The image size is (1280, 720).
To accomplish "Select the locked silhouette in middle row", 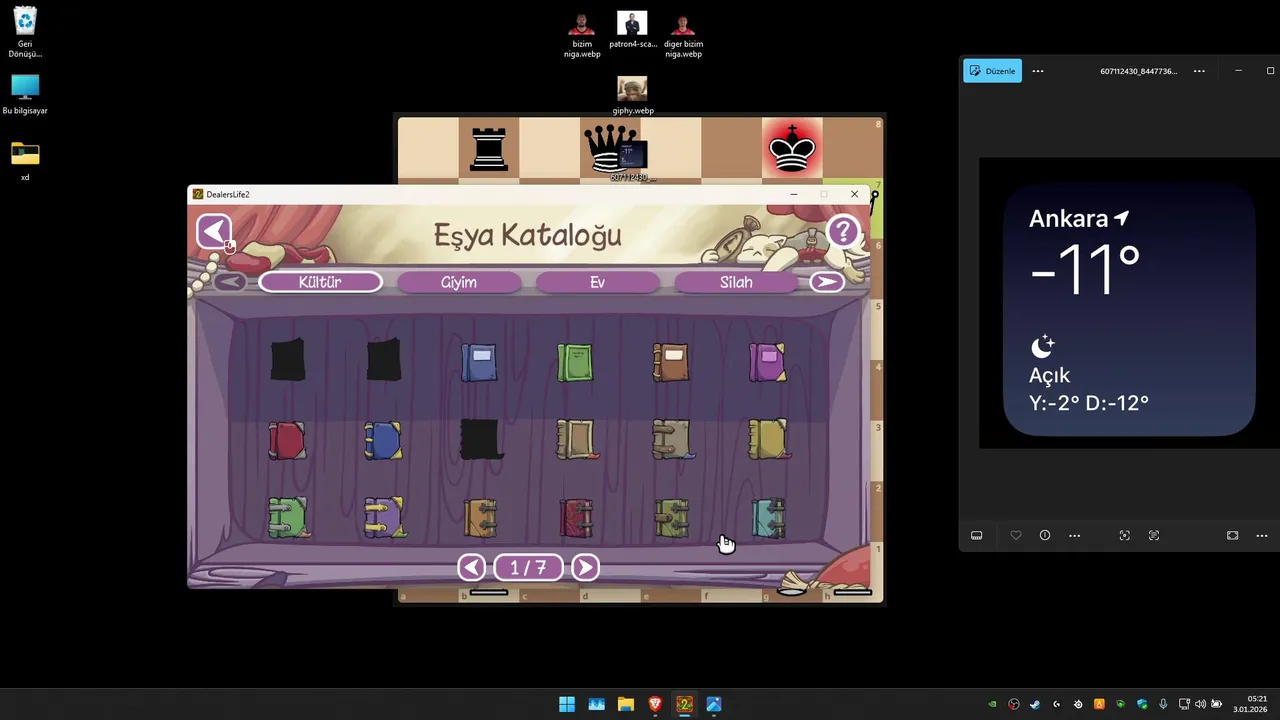I will [480, 439].
